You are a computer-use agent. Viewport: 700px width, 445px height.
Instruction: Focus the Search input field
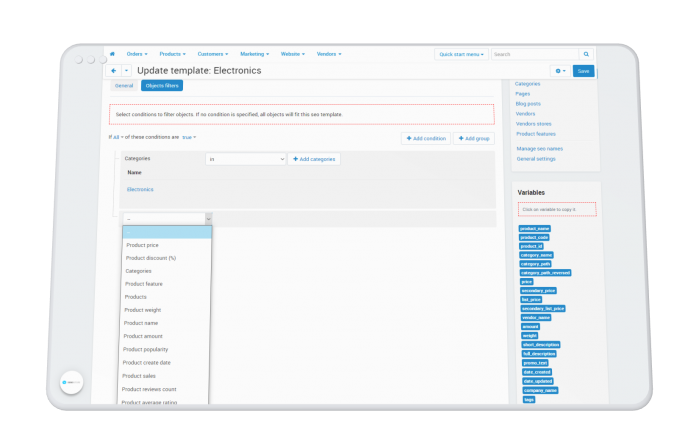pyautogui.click(x=535, y=54)
